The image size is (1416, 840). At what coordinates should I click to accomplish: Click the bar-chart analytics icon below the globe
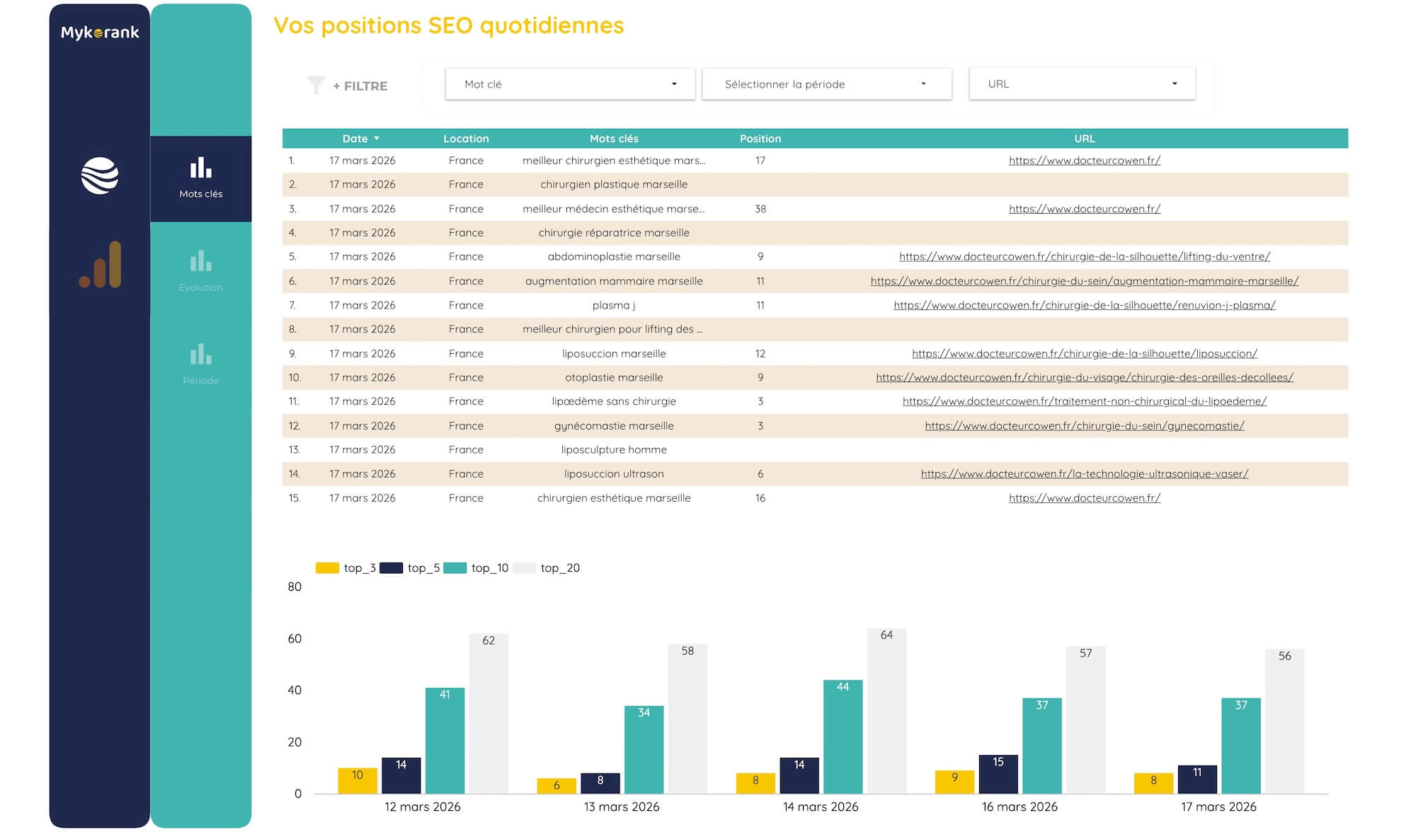99,265
